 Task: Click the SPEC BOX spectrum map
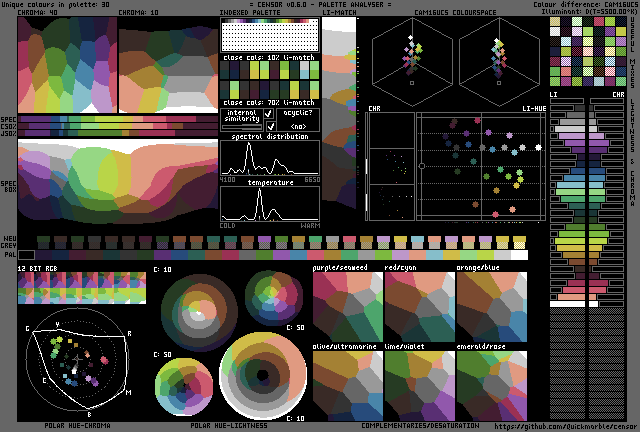(118, 182)
